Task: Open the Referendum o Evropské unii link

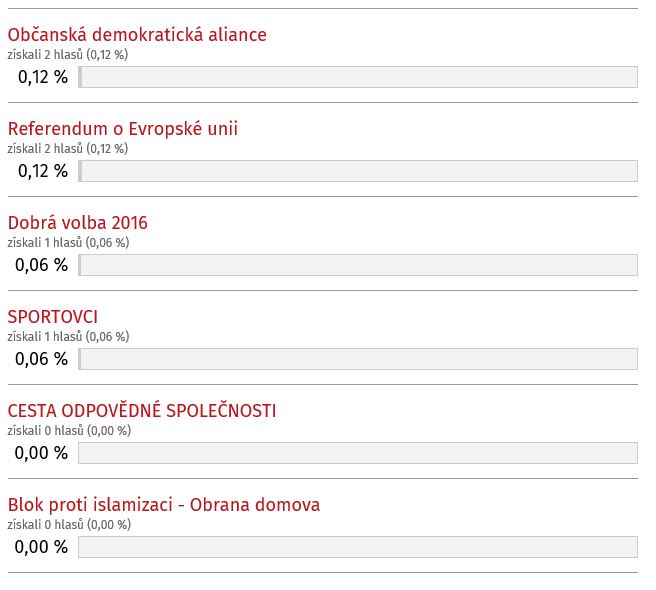Action: (123, 129)
